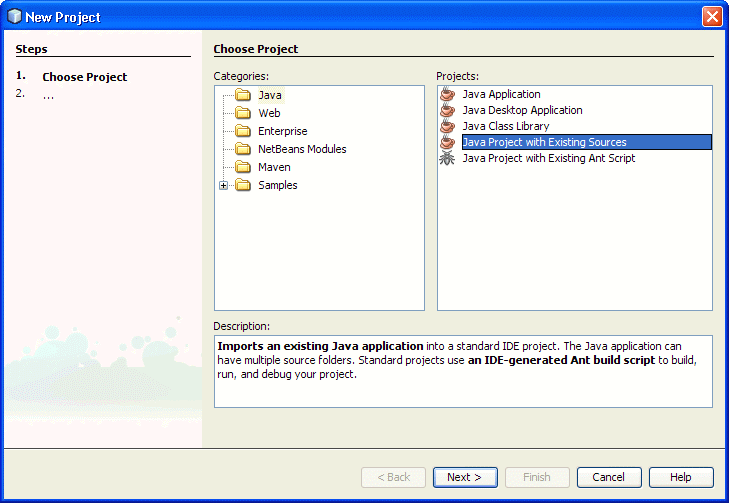Select the Java category
This screenshot has height=503, width=729.
click(270, 95)
